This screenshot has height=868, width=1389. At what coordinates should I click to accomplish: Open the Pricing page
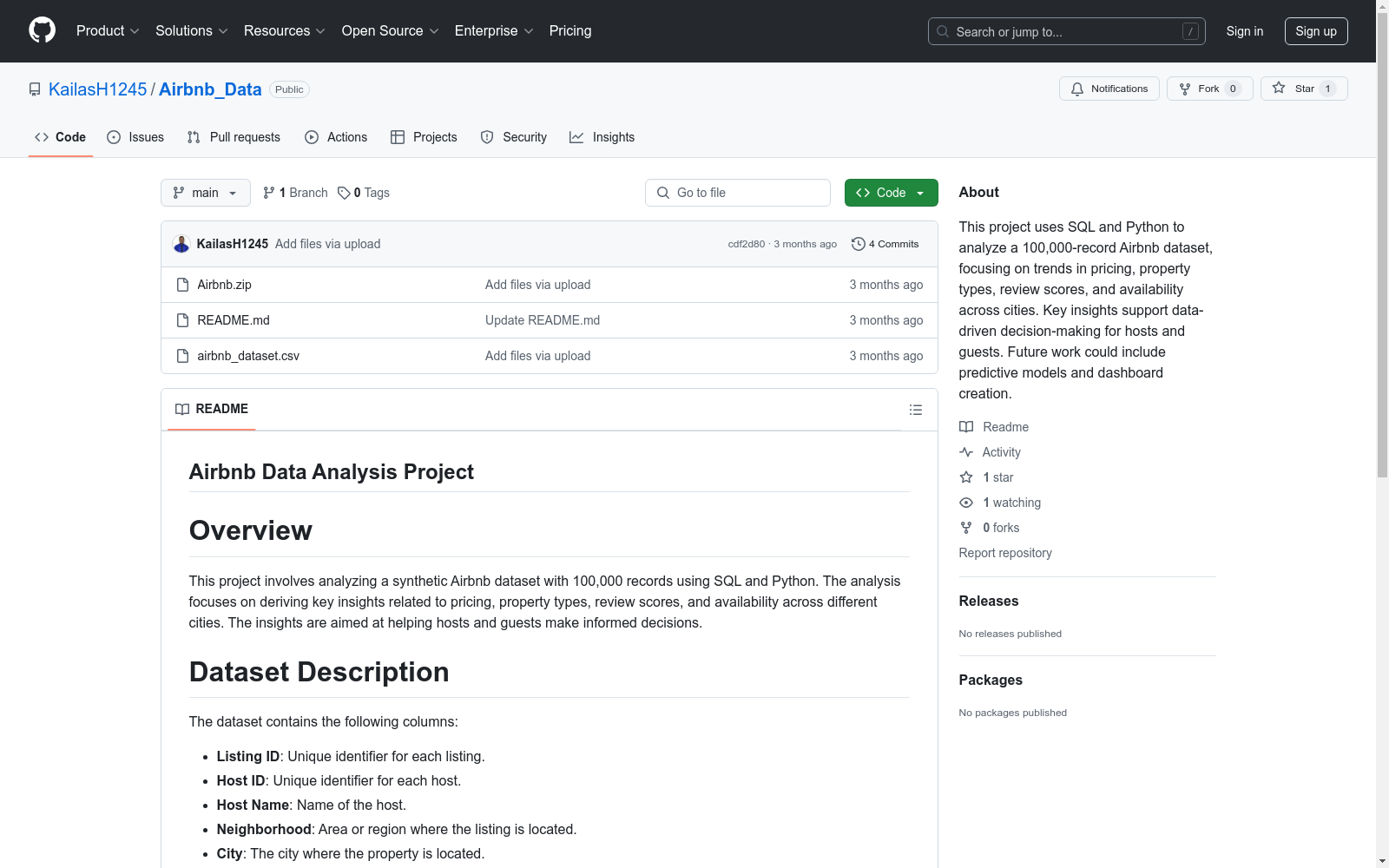coord(570,30)
